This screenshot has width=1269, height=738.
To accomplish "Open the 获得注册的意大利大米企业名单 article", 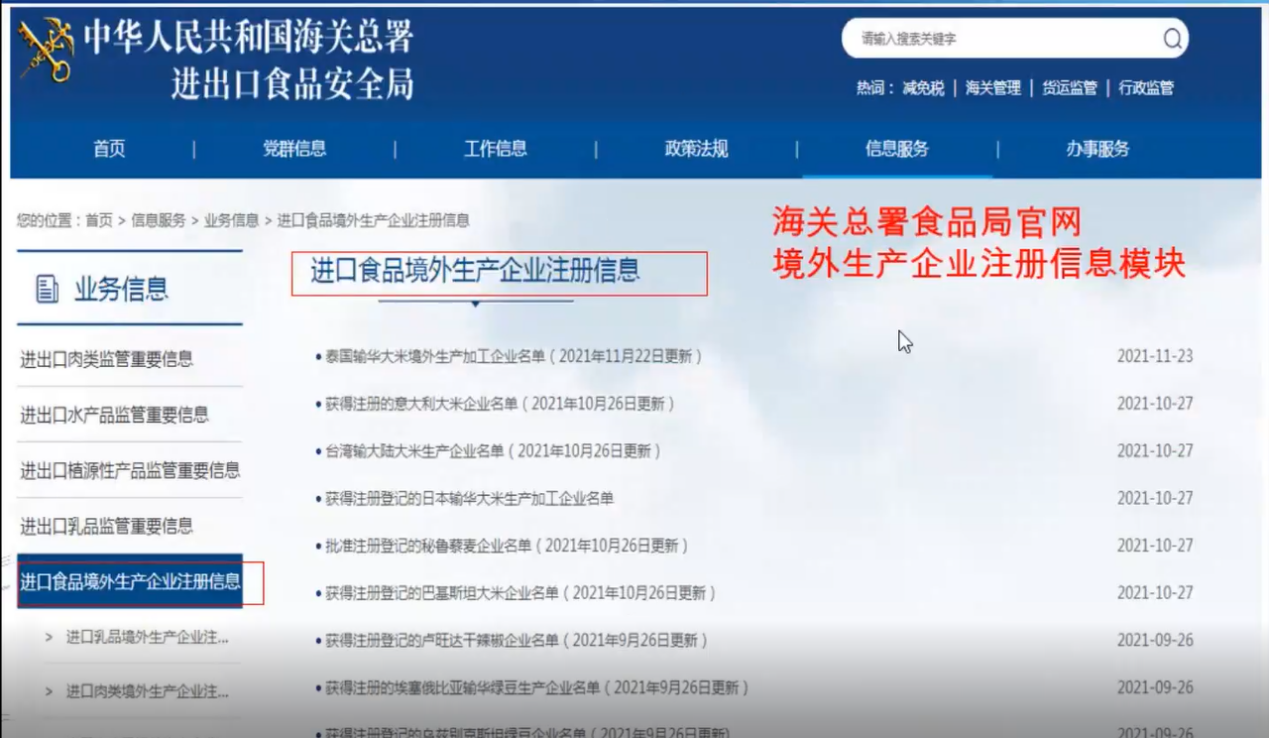I will 499,404.
